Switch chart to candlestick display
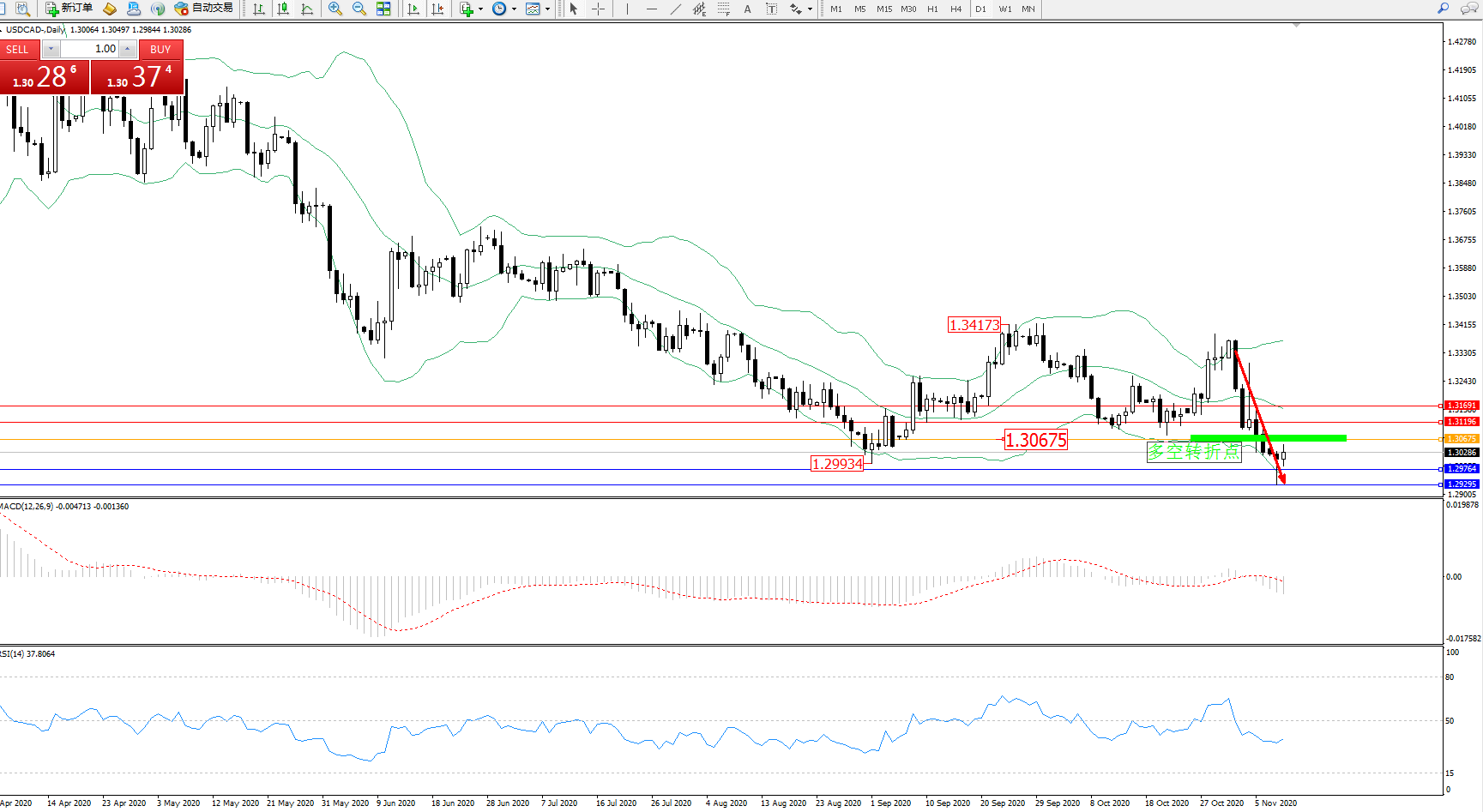Viewport: 1483px width, 812px height. click(x=283, y=9)
